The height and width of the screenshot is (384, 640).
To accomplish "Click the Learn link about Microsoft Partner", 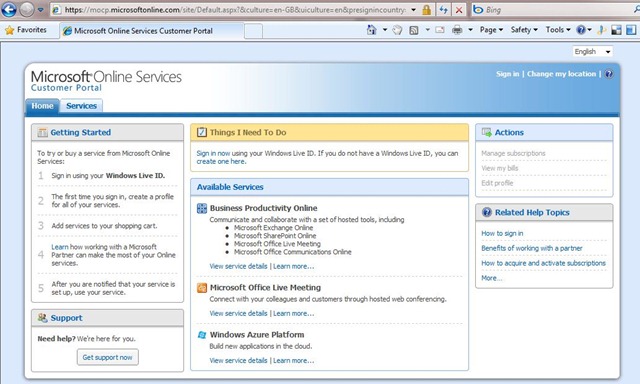I will pyautogui.click(x=60, y=247).
